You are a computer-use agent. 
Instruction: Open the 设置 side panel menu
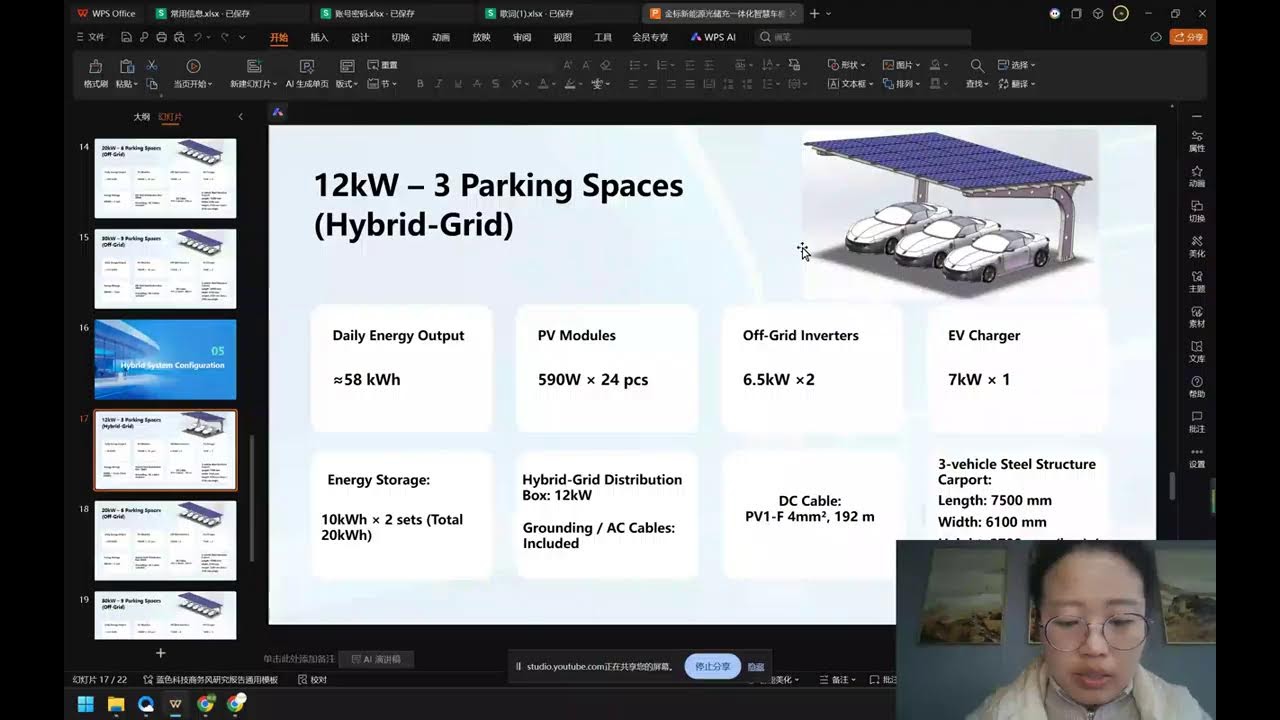tap(1197, 456)
